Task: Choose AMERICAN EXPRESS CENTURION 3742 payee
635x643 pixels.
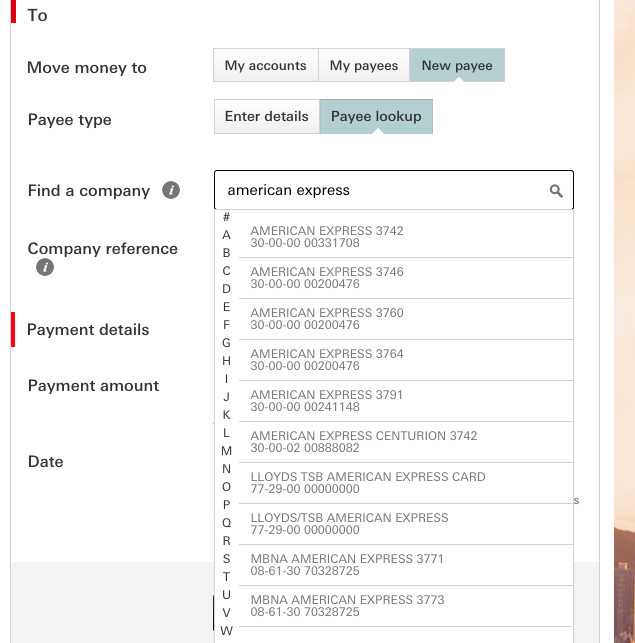Action: (406, 442)
